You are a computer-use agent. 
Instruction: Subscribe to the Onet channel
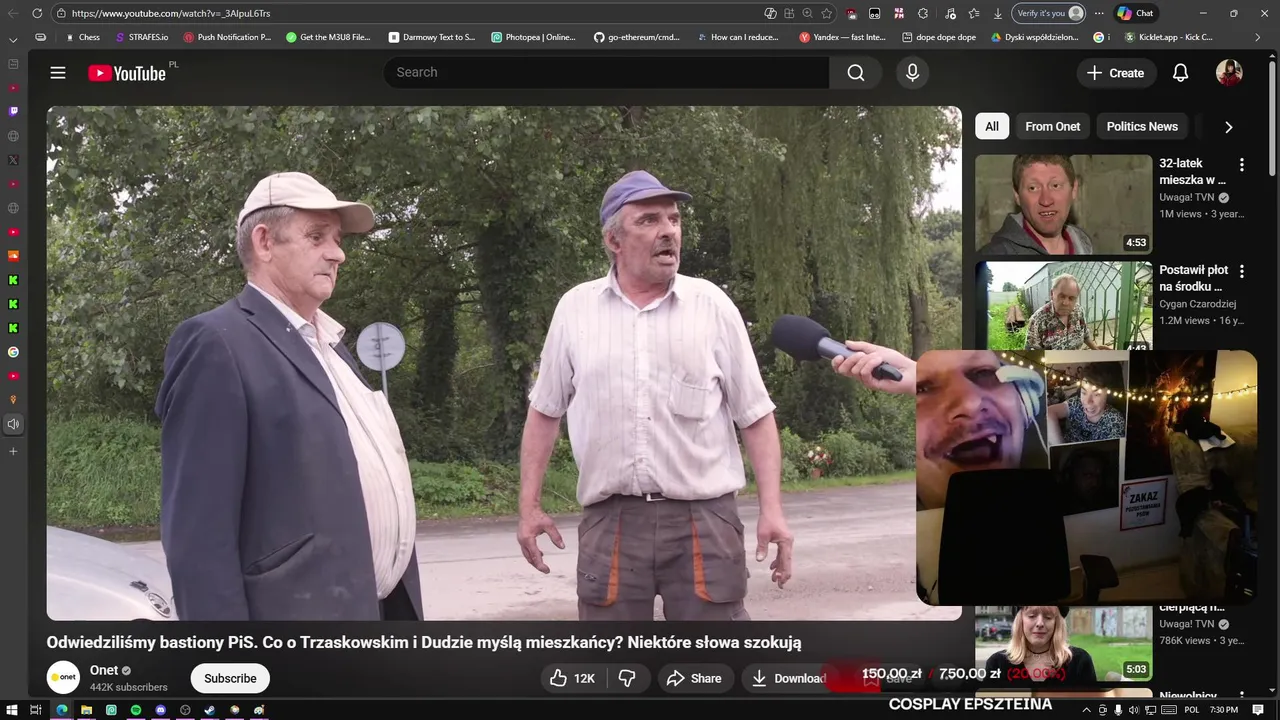click(230, 678)
